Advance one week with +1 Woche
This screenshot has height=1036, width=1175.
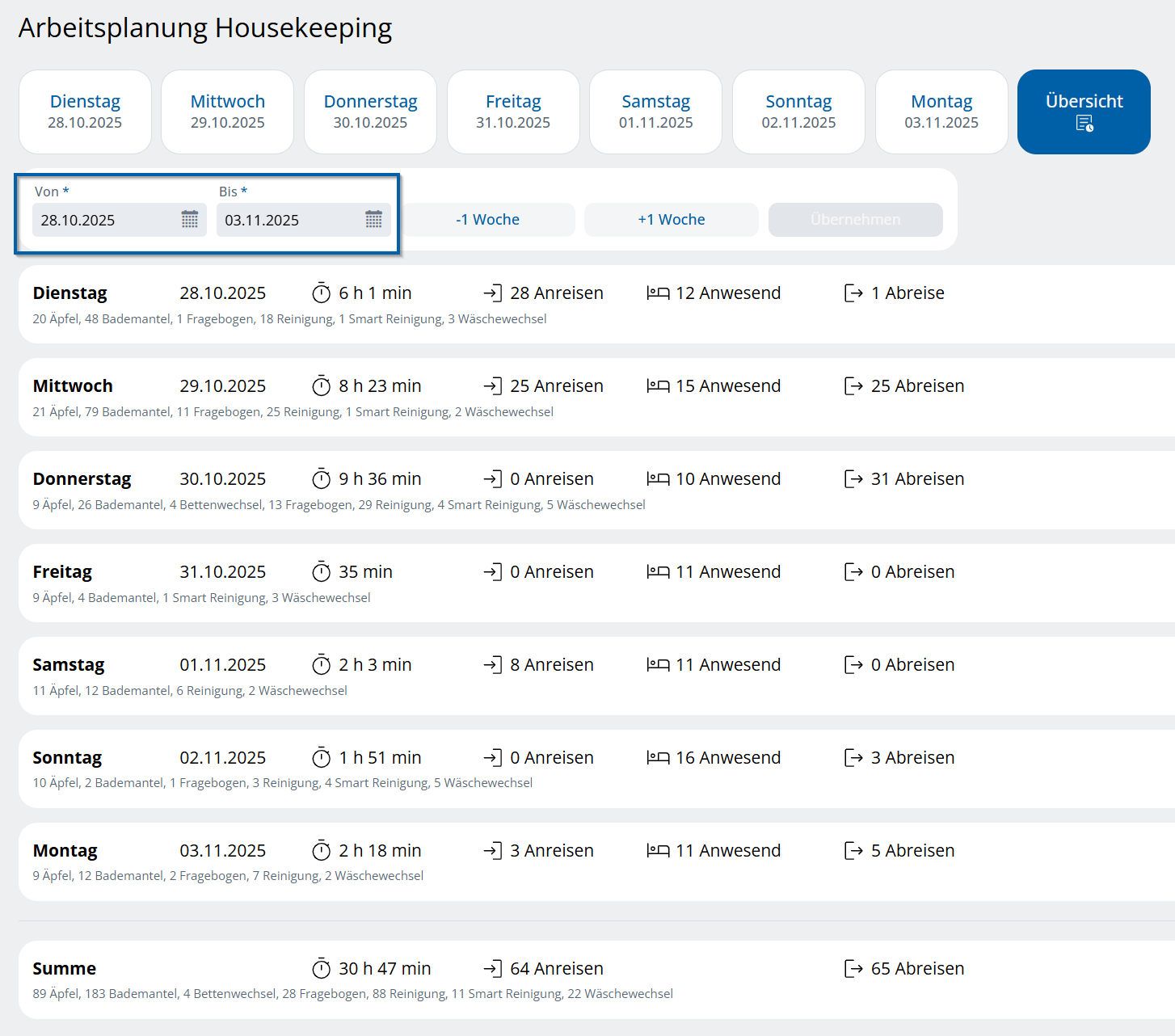(671, 220)
